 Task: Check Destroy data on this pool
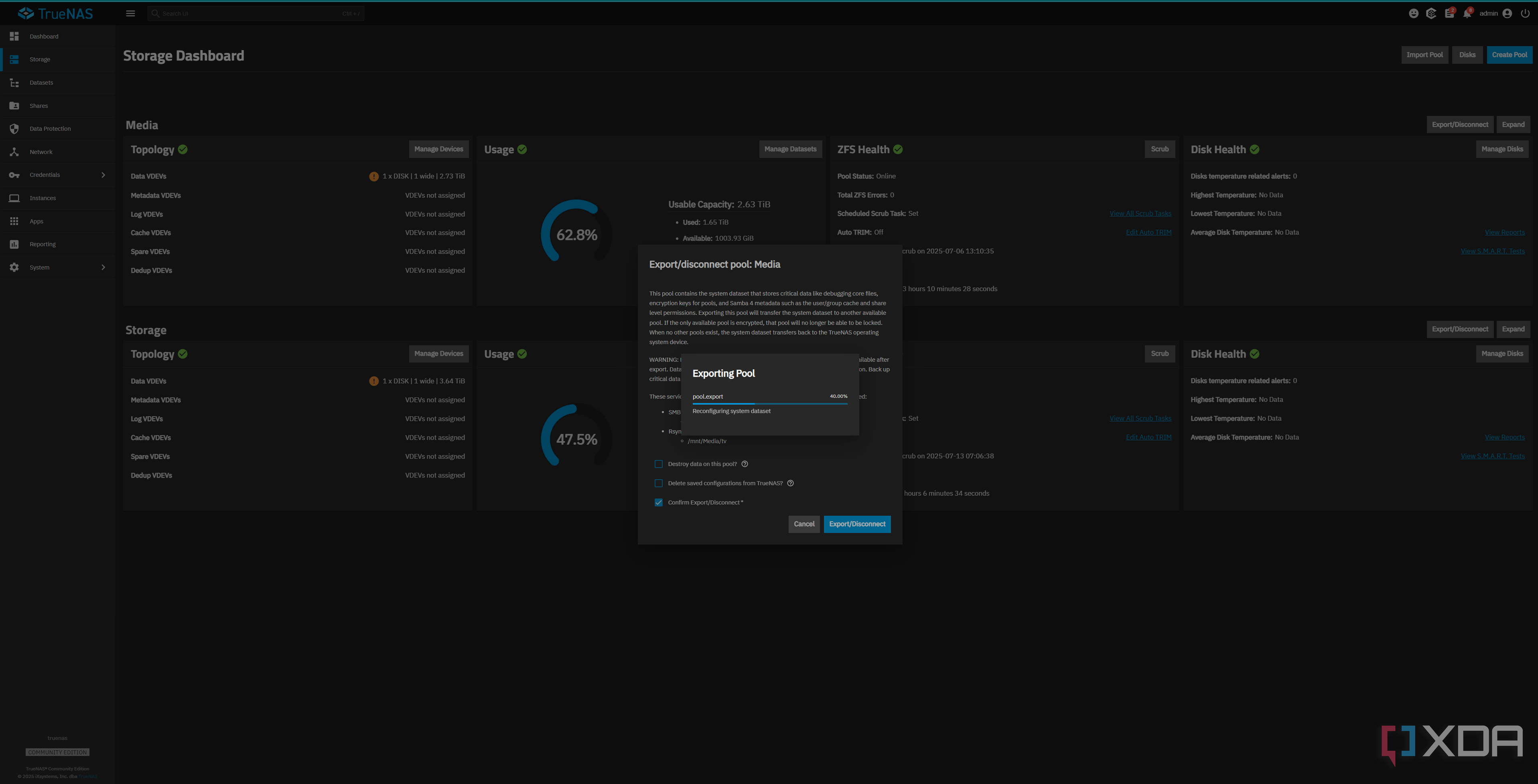coord(659,464)
